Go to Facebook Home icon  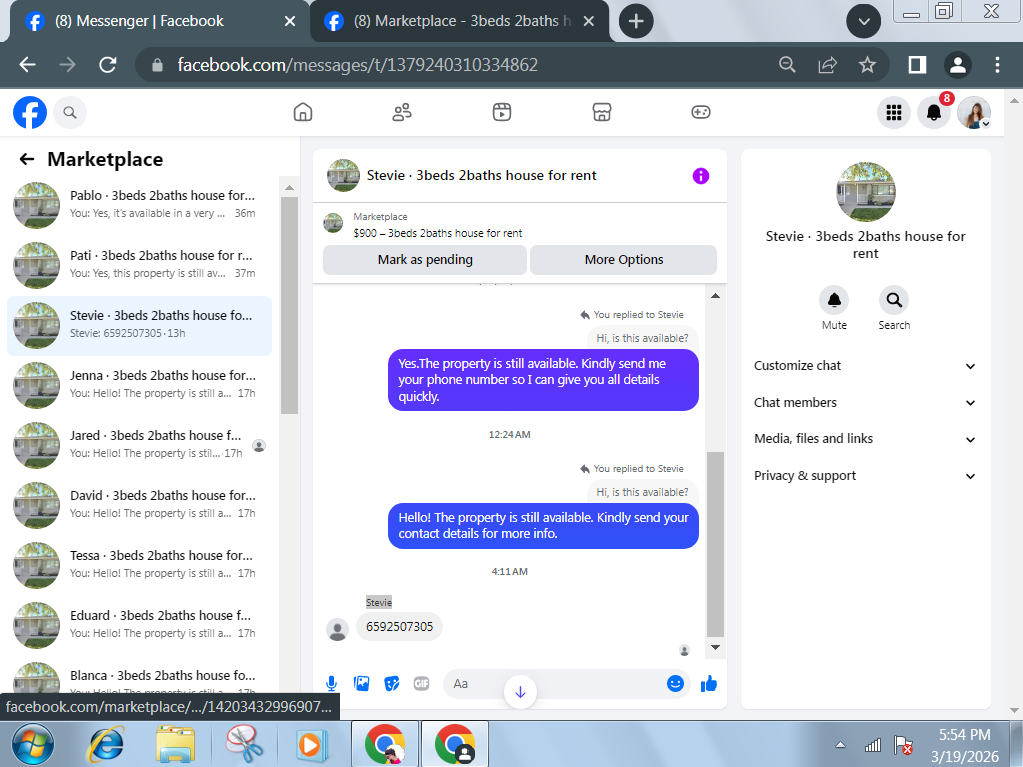(303, 112)
